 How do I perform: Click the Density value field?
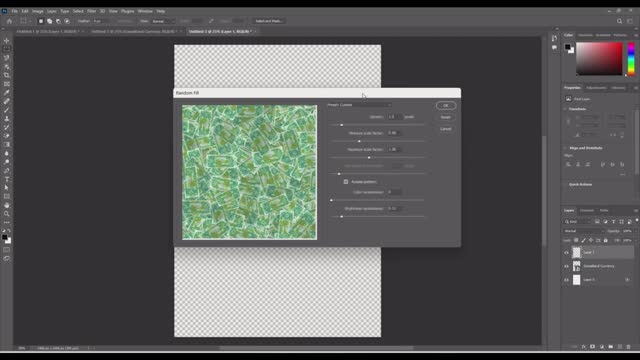point(394,117)
